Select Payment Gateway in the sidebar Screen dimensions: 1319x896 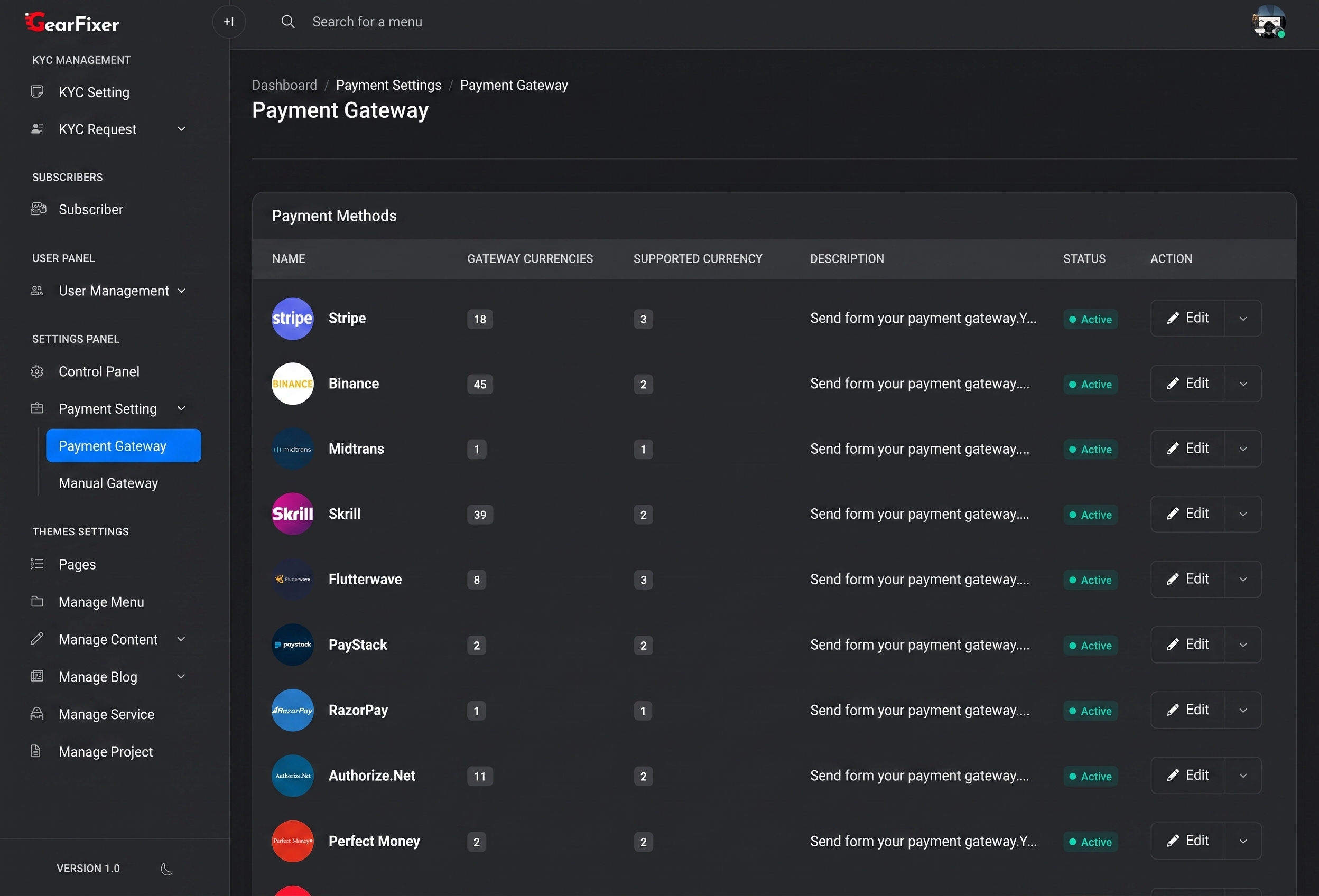point(123,445)
